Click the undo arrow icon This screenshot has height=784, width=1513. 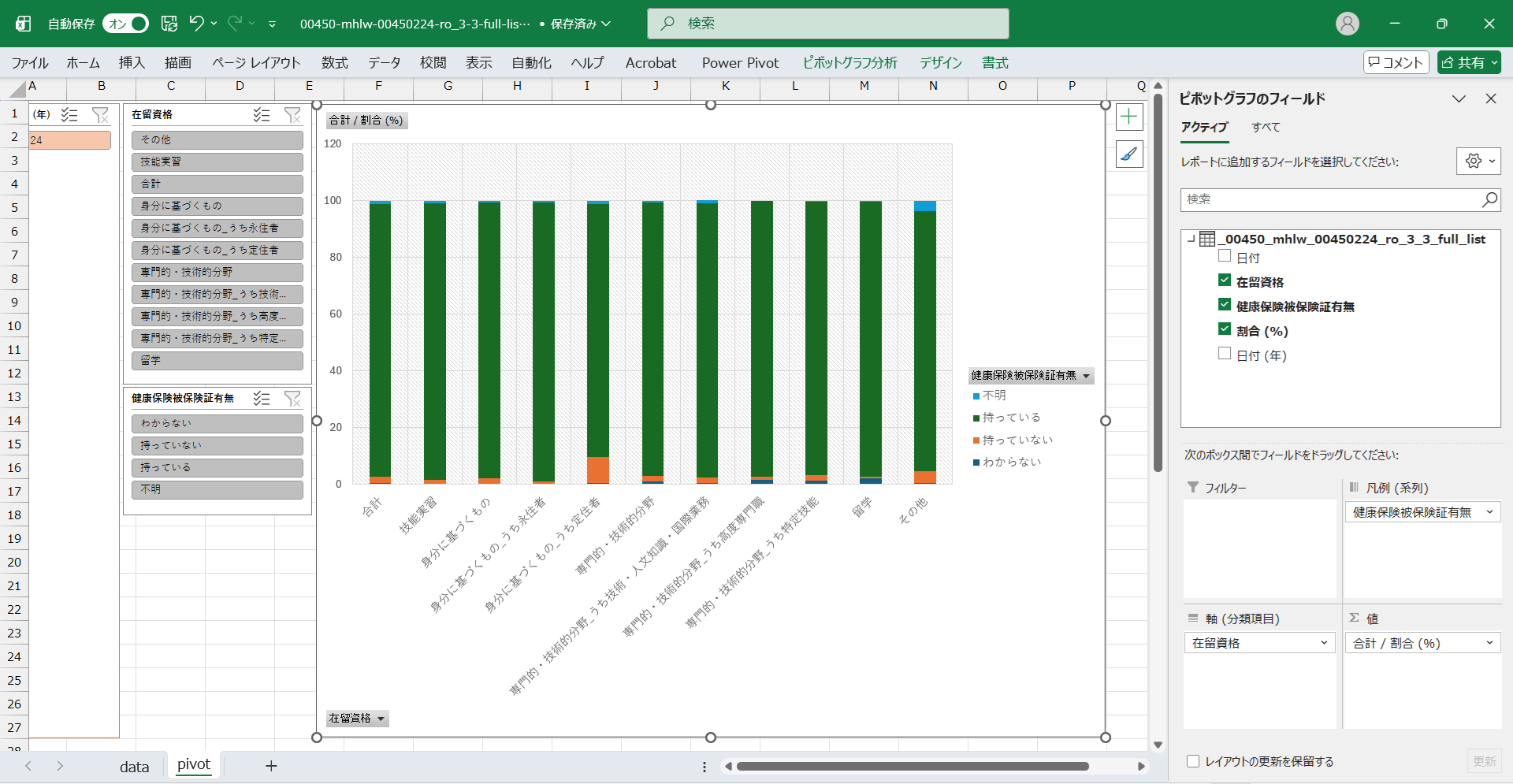(197, 24)
